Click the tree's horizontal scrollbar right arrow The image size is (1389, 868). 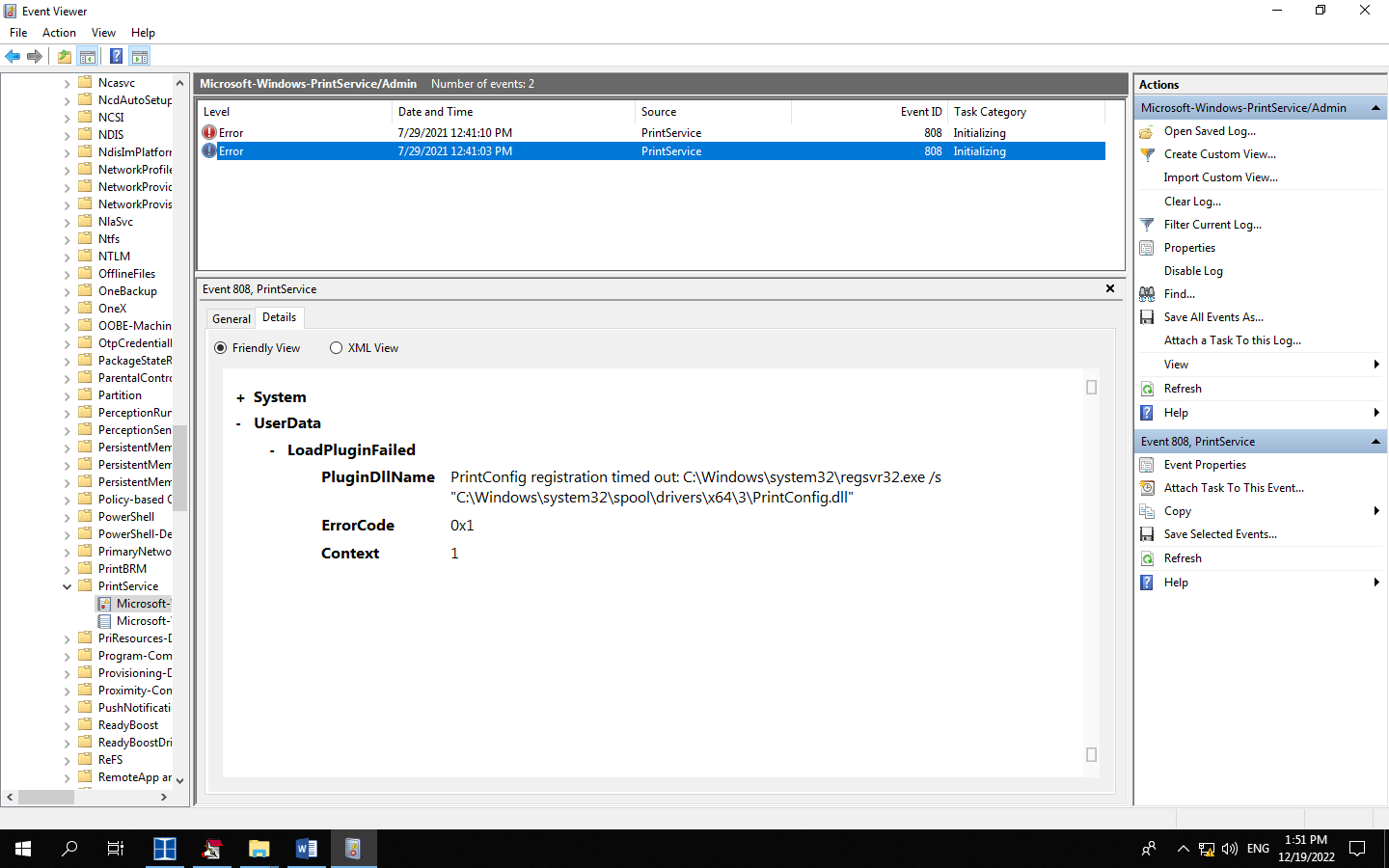pyautogui.click(x=164, y=797)
